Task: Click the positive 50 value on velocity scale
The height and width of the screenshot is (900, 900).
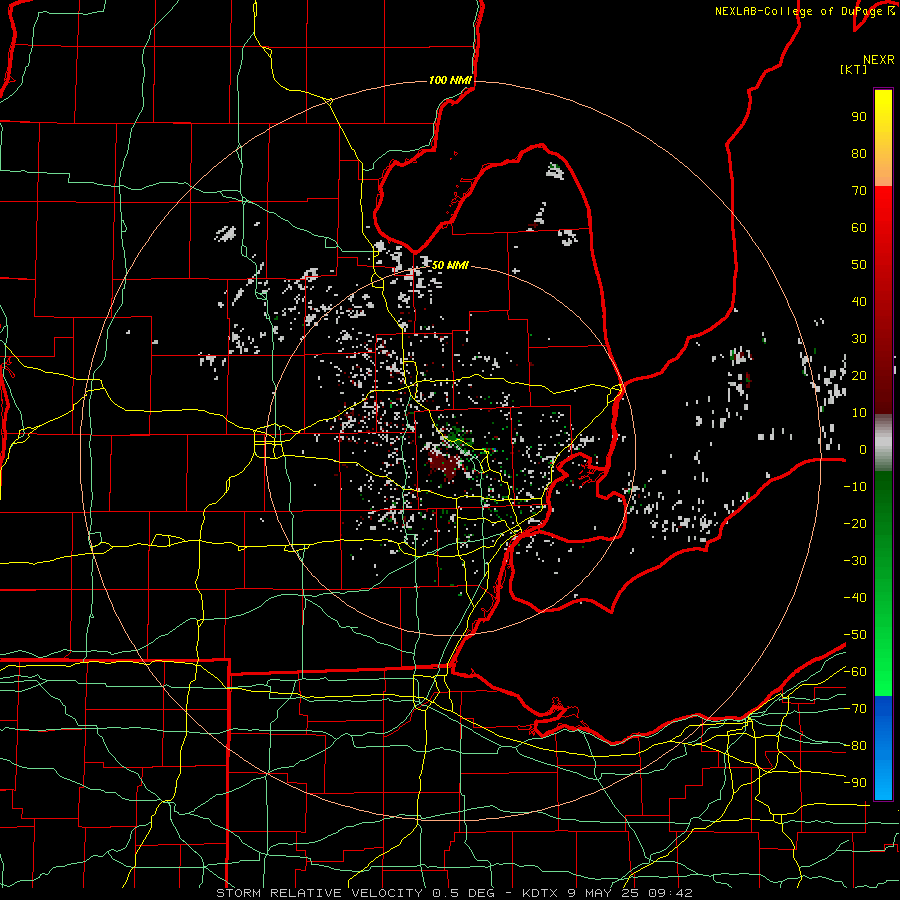Action: coord(859,265)
